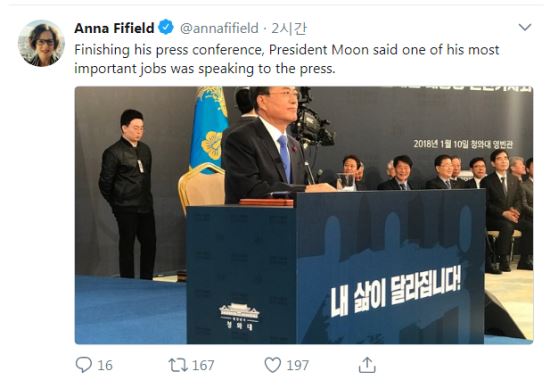The image size is (550, 387).
Task: Like the tweet with the heart icon
Action: (x=273, y=365)
